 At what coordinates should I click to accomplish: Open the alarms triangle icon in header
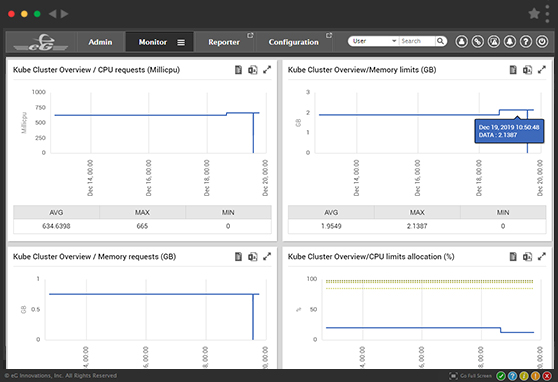(x=494, y=42)
